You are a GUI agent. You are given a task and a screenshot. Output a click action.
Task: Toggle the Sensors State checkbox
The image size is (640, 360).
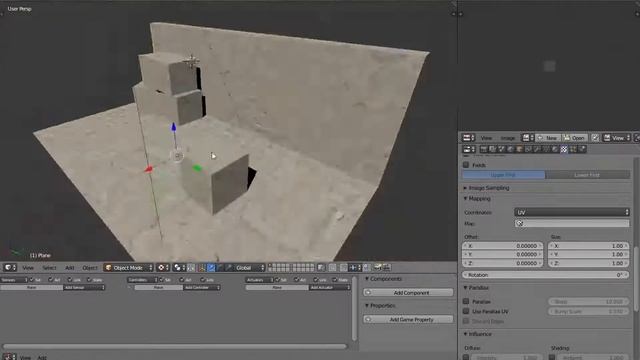pyautogui.click(x=89, y=280)
